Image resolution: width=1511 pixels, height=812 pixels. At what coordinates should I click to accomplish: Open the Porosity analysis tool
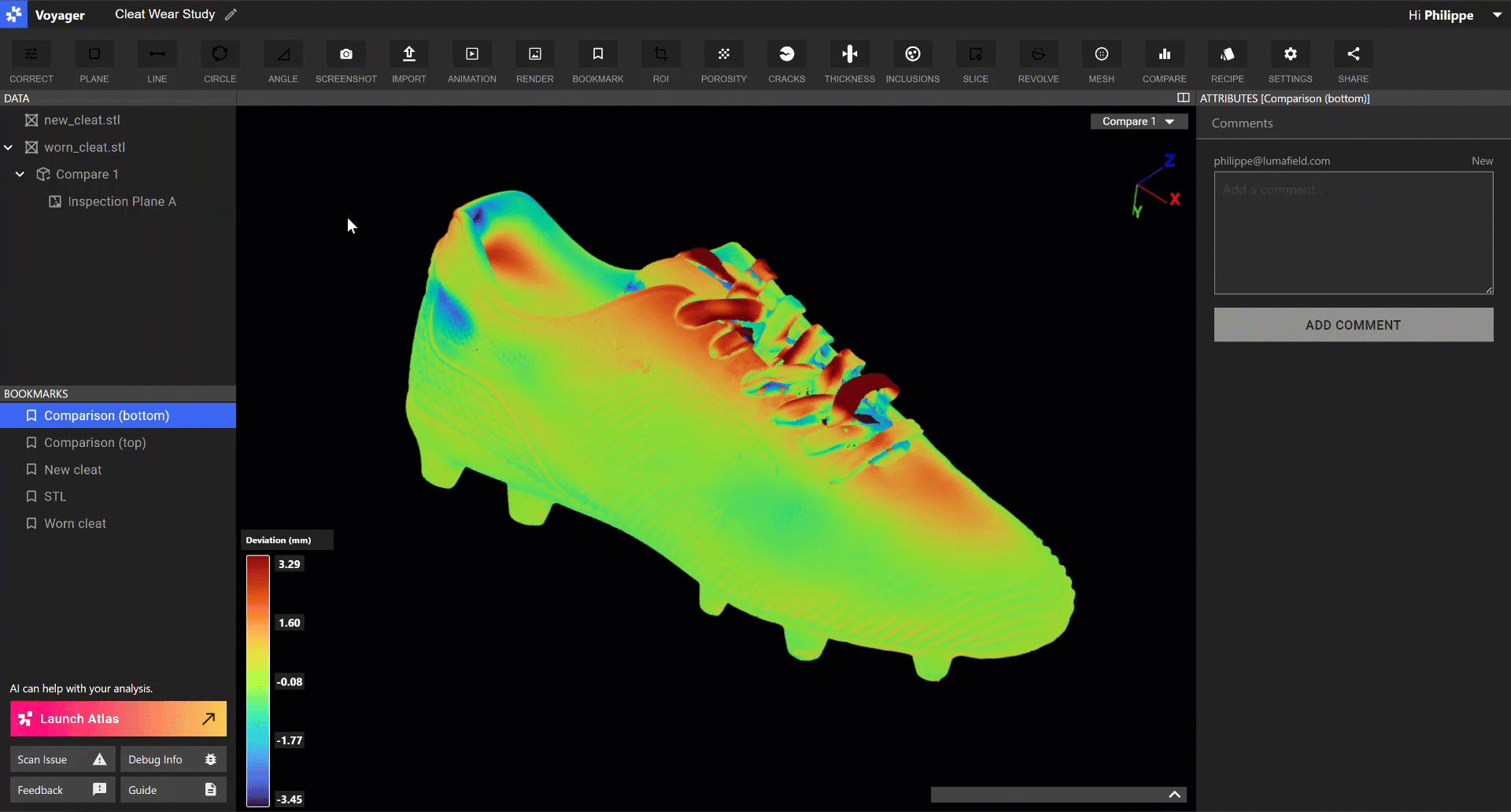pos(723,55)
